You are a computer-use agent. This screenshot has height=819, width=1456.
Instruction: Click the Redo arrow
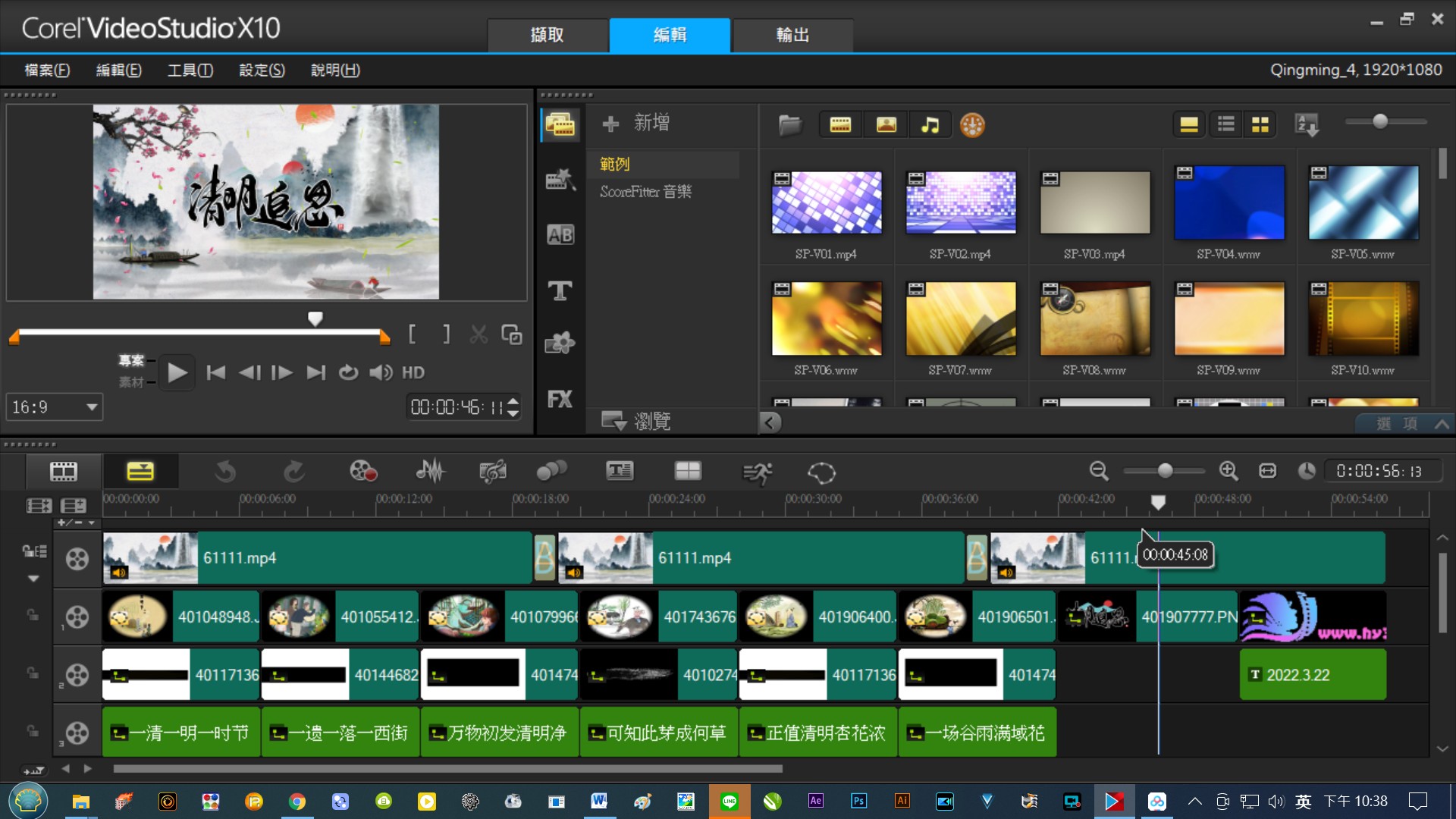point(294,472)
